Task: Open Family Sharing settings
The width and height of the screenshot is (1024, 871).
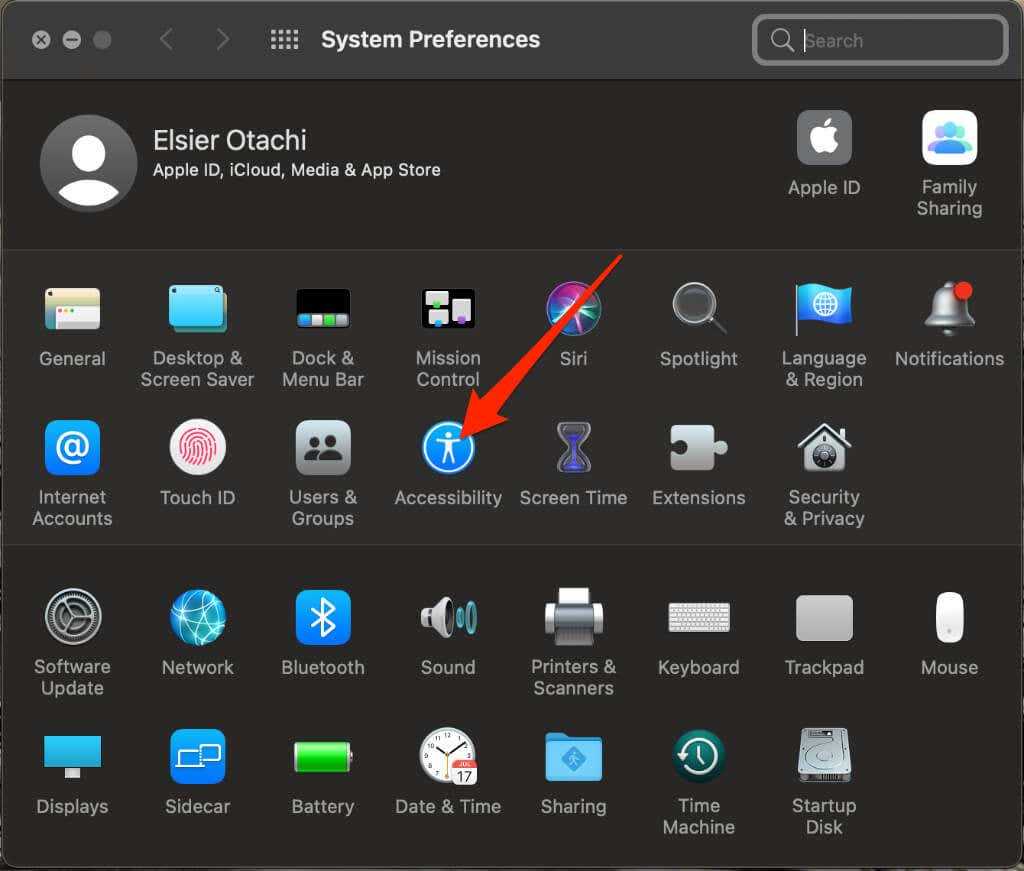Action: pos(949,139)
